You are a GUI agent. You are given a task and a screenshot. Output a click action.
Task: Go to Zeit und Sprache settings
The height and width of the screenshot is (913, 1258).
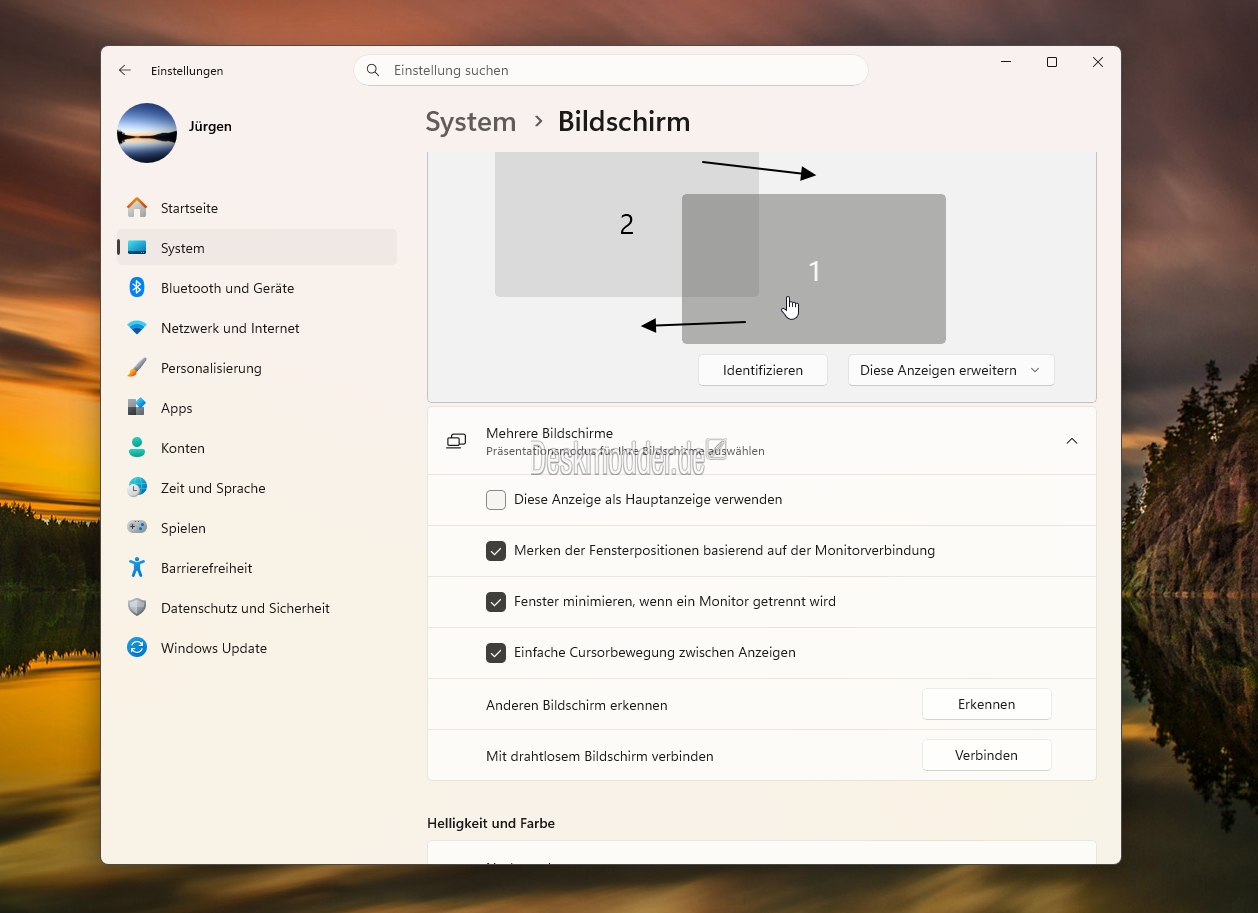[213, 488]
